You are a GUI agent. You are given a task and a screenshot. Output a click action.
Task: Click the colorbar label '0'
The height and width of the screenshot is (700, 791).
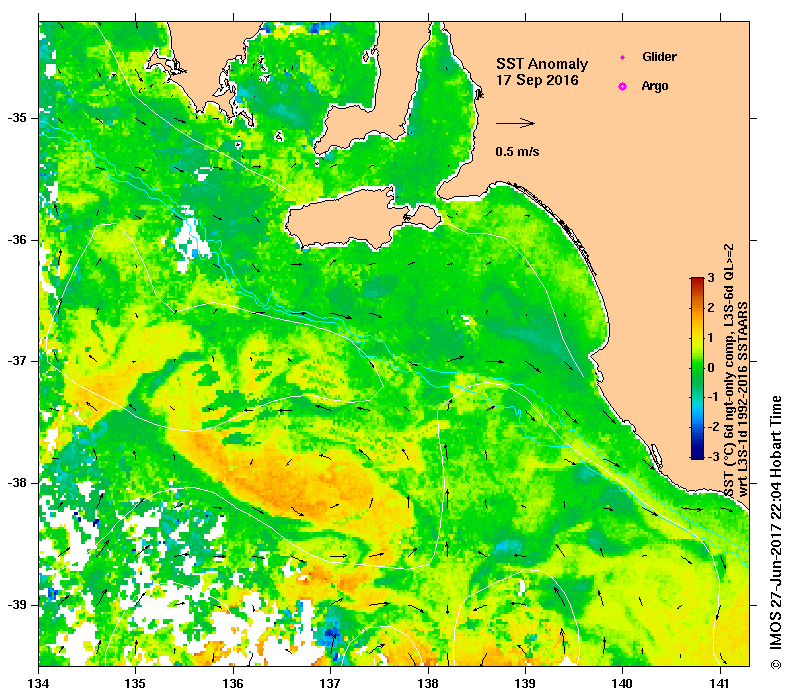coord(711,367)
